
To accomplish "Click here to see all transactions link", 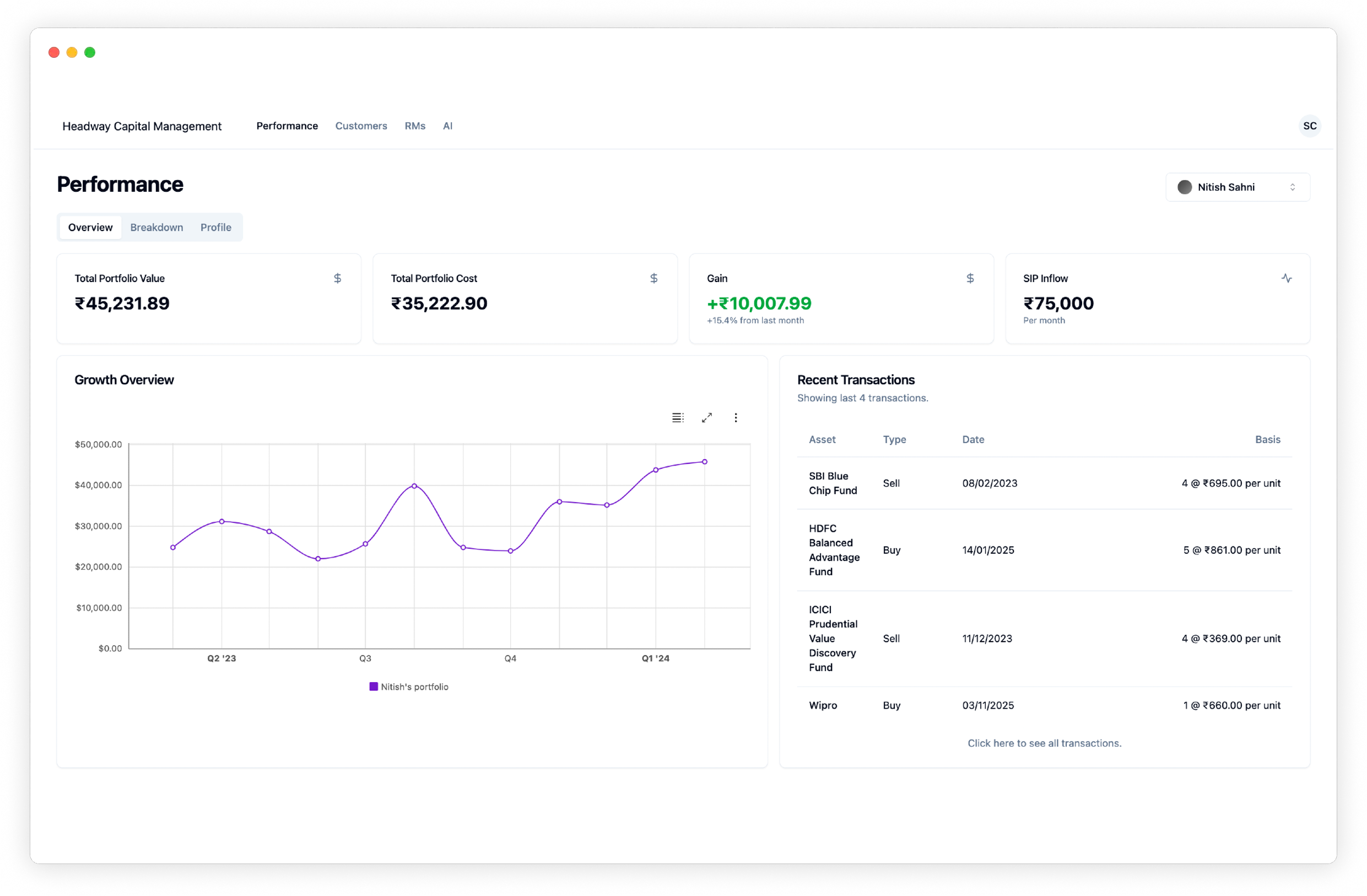I will pos(1044,743).
